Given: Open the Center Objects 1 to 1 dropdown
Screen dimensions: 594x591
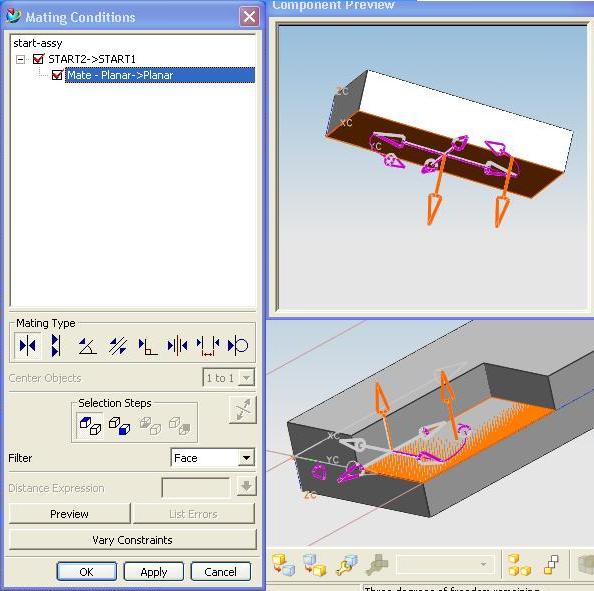Looking at the screenshot, I should pos(246,378).
